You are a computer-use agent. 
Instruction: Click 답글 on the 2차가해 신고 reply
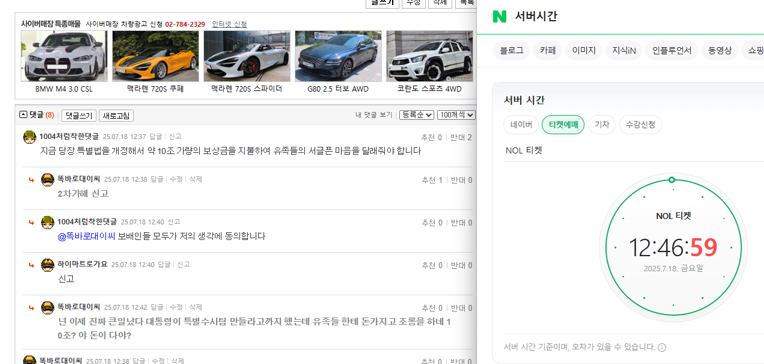click(x=157, y=179)
